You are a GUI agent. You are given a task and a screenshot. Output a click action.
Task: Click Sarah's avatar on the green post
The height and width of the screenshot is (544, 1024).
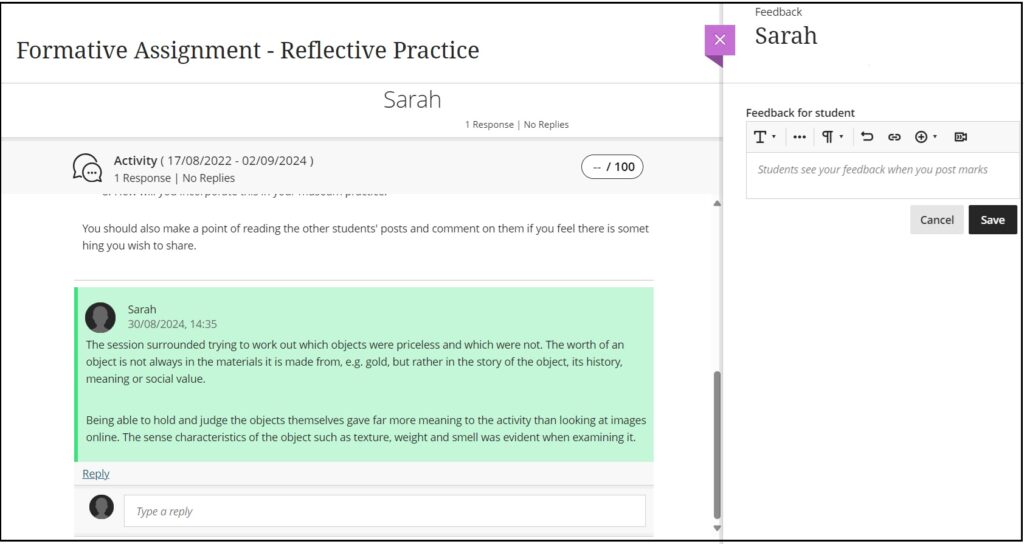(101, 317)
